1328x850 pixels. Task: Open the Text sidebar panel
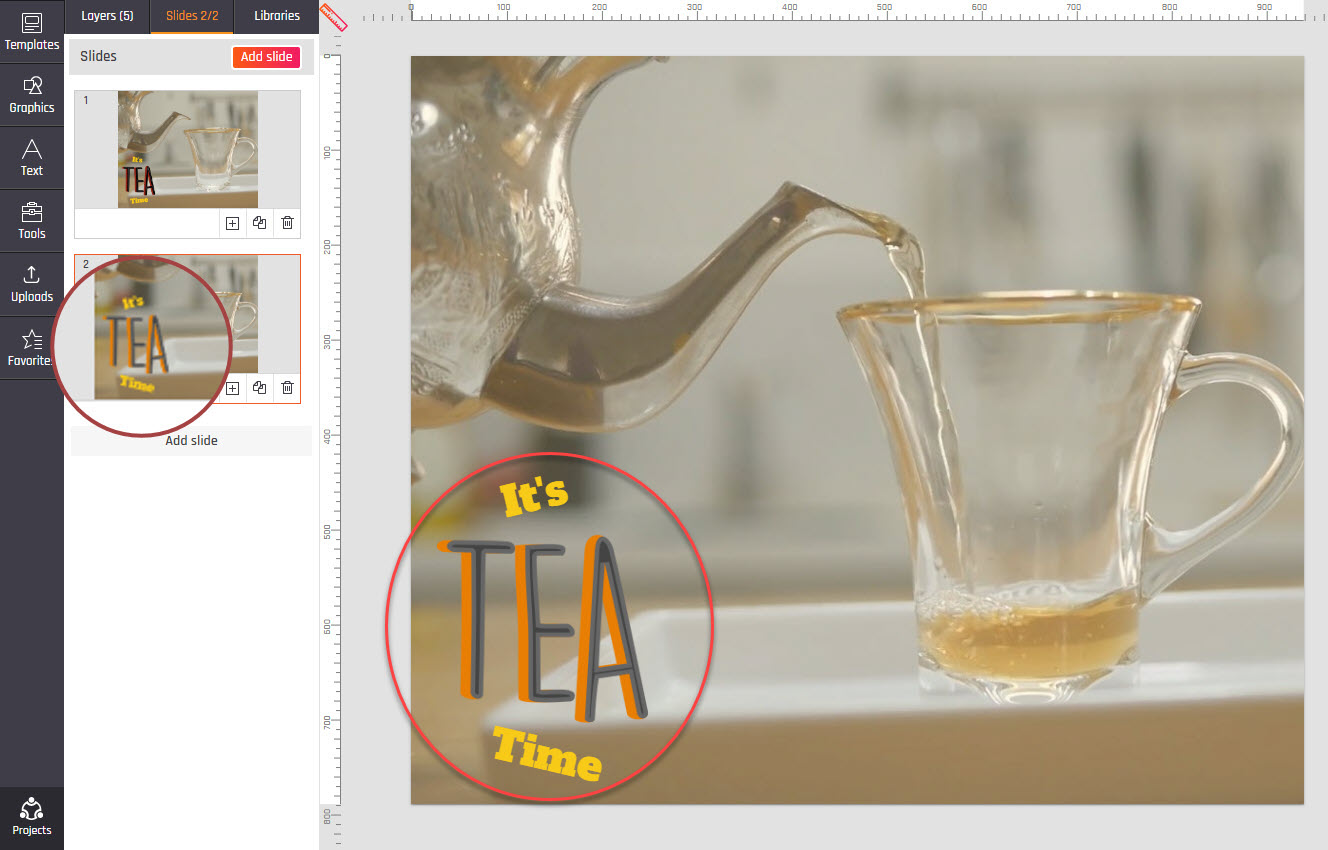pos(32,158)
